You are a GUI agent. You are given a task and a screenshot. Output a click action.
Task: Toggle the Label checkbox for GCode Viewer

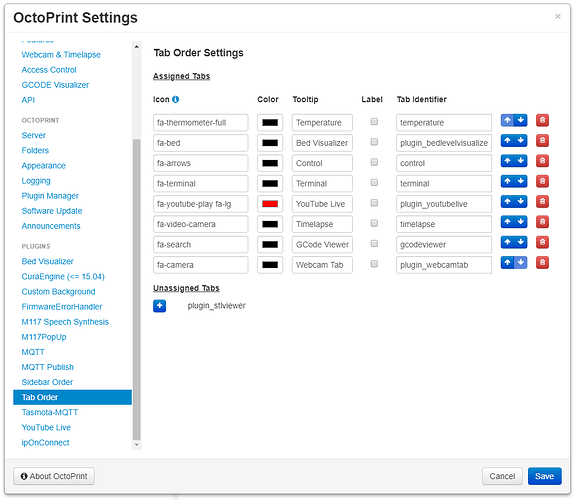pyautogui.click(x=374, y=243)
